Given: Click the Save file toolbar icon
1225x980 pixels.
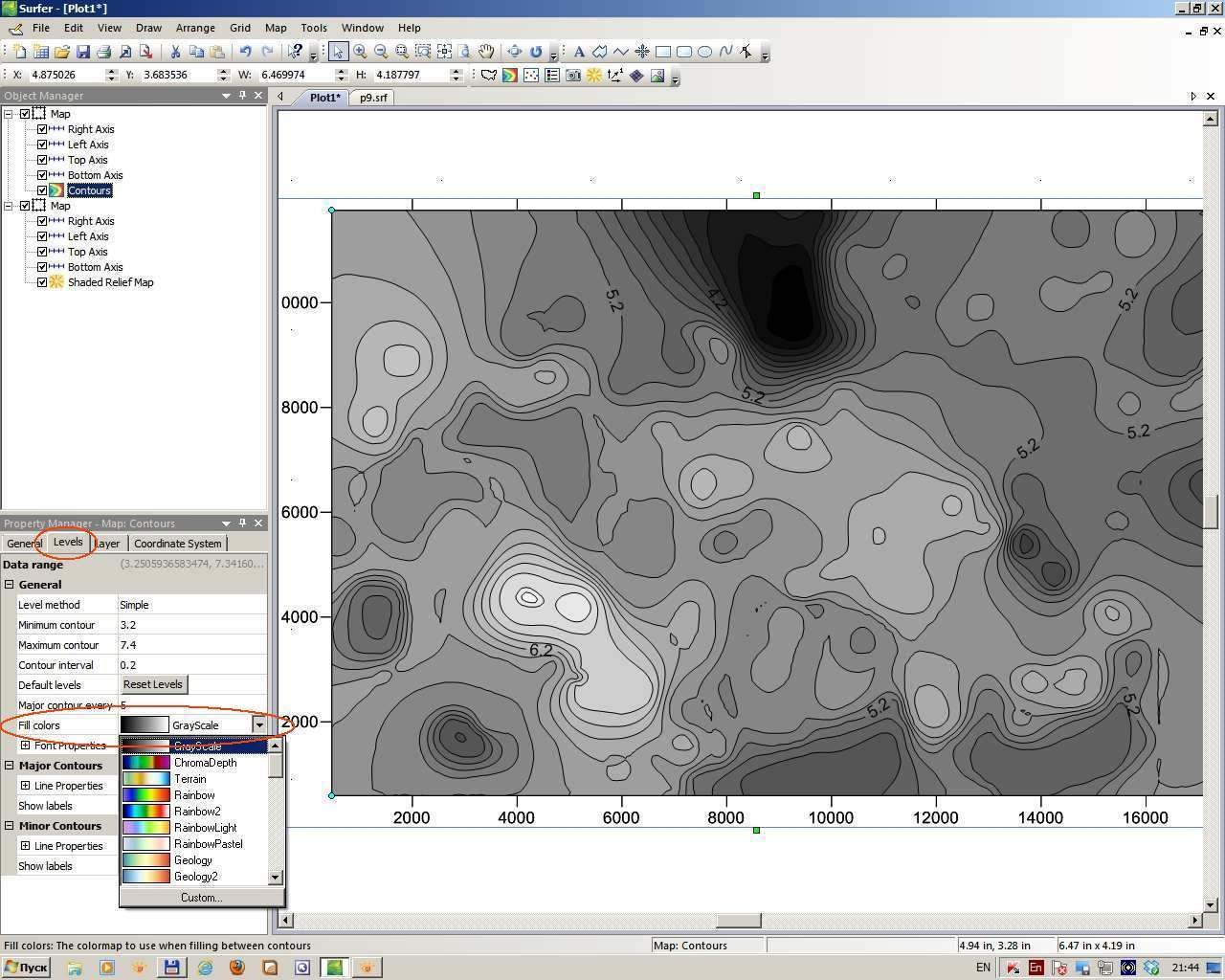Looking at the screenshot, I should click(x=83, y=52).
